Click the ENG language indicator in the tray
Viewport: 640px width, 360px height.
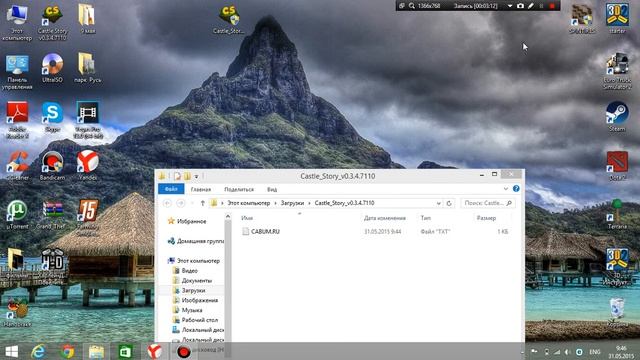tap(595, 352)
